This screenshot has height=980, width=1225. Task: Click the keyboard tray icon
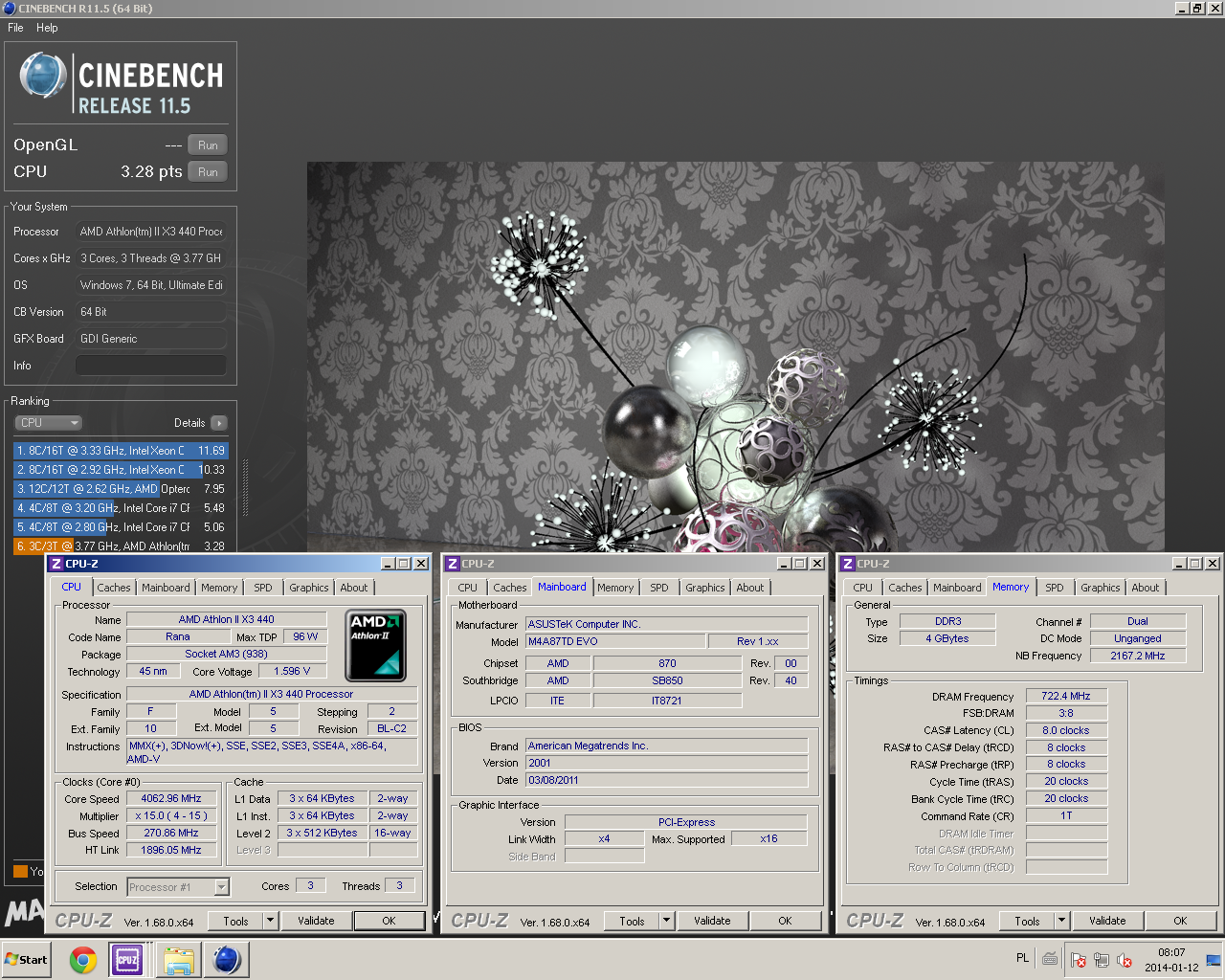(1050, 958)
